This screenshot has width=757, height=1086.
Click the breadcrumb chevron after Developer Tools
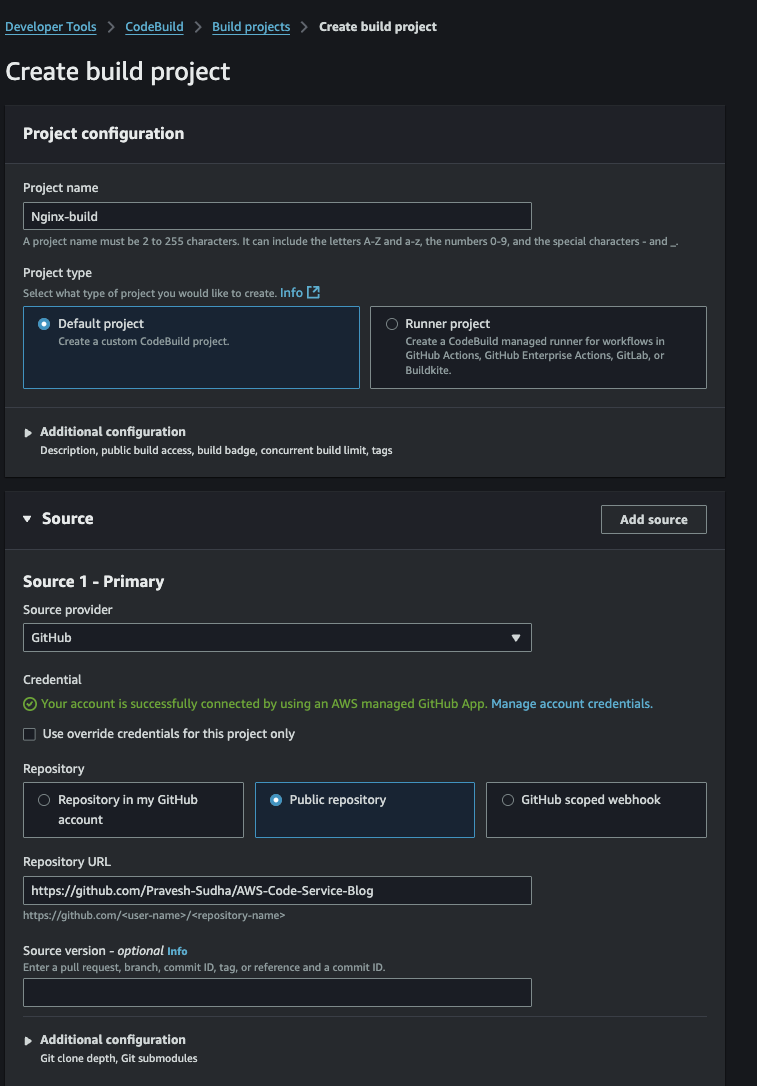pos(111,27)
